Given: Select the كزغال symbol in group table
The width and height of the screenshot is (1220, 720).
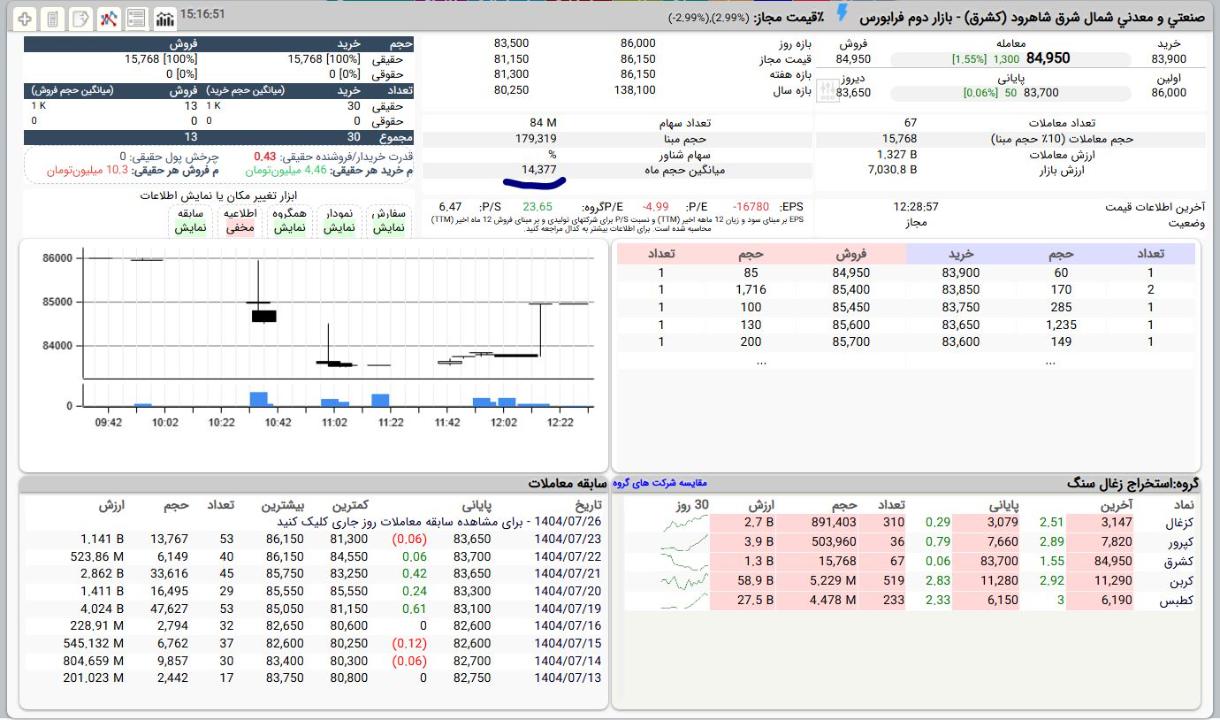Looking at the screenshot, I should coord(1181,522).
